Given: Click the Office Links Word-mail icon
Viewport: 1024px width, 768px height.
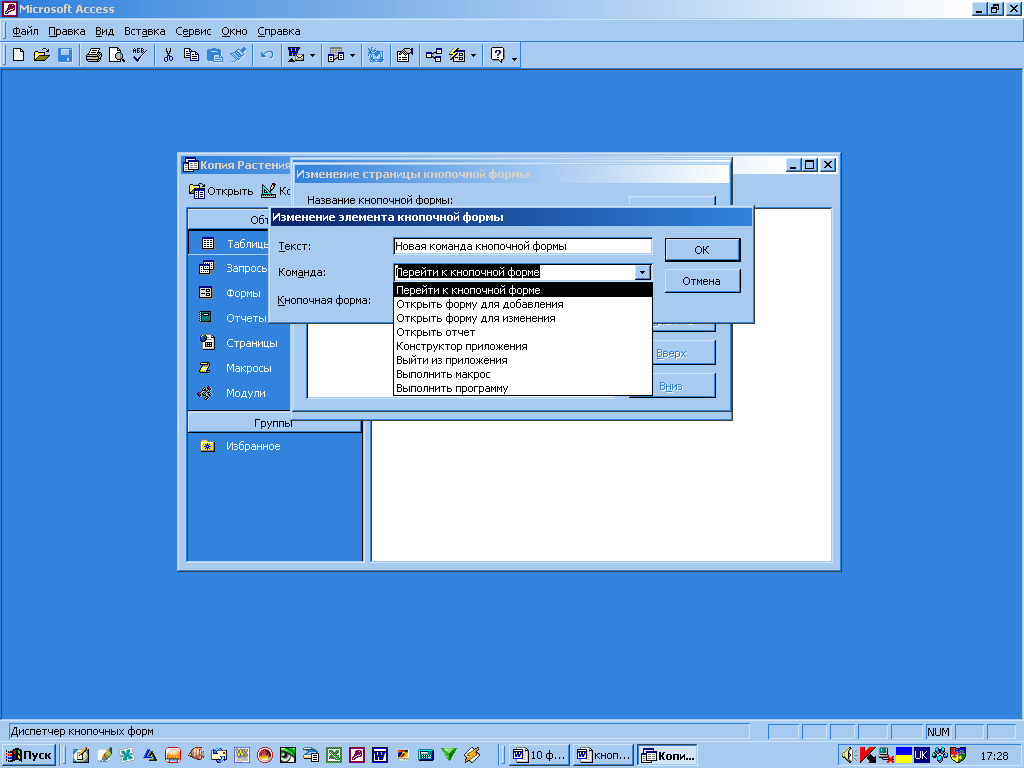Looking at the screenshot, I should coord(296,56).
